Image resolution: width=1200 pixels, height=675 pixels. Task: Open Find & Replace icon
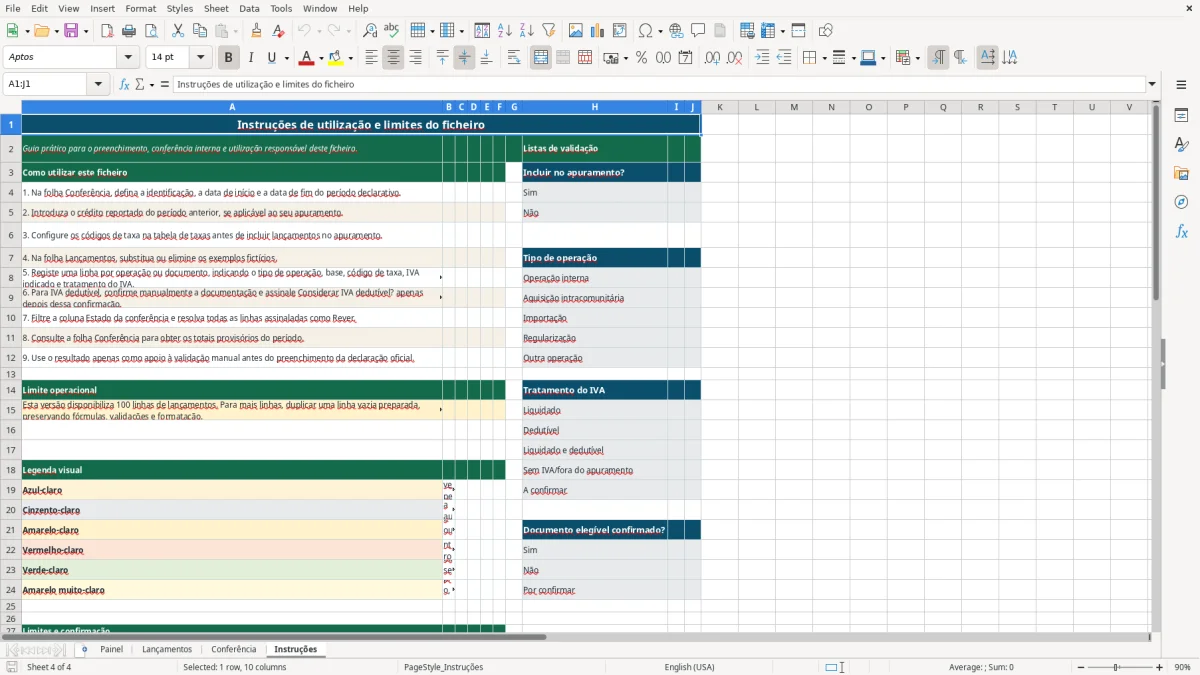pos(370,31)
